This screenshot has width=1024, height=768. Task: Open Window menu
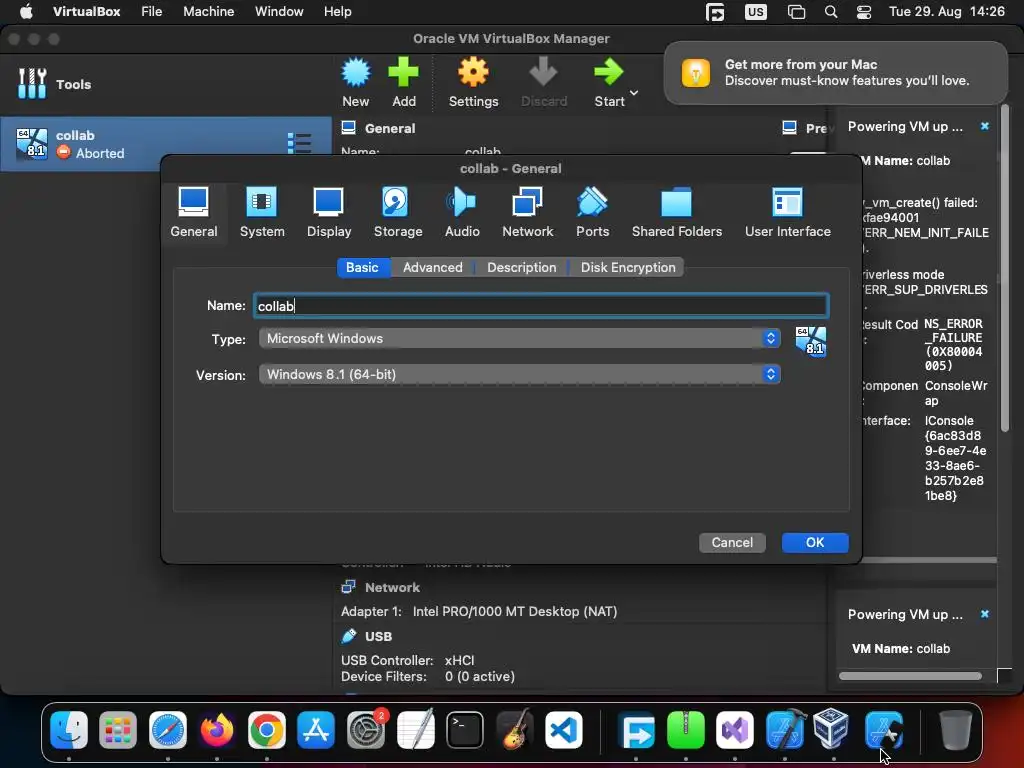click(279, 11)
